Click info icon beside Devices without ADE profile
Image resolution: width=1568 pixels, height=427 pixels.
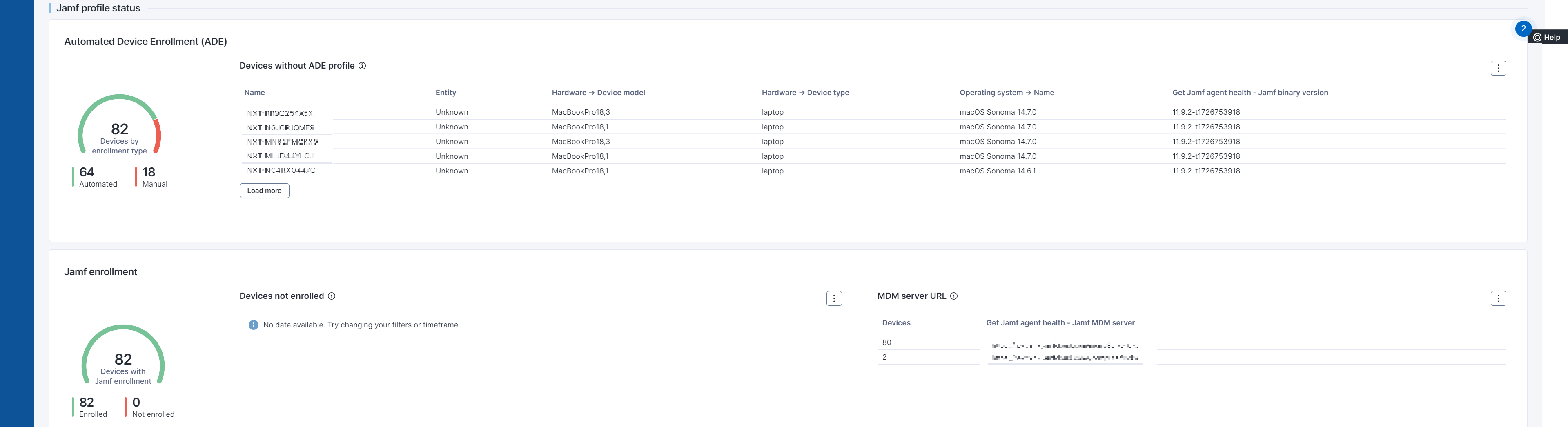[362, 66]
